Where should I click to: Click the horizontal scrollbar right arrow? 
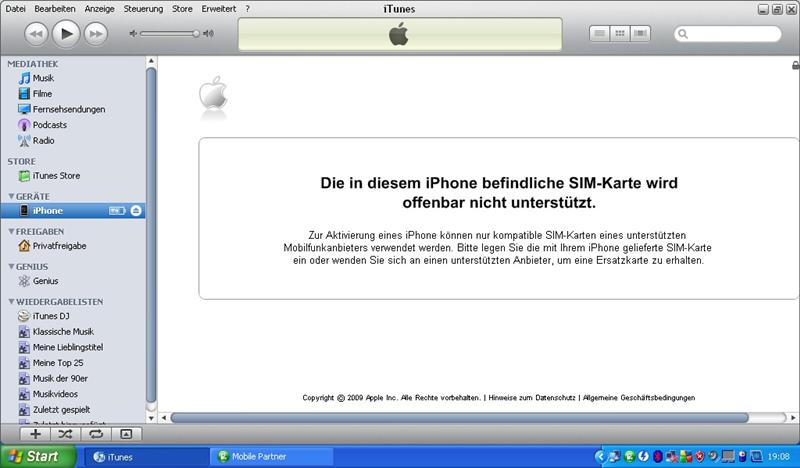pyautogui.click(x=793, y=418)
